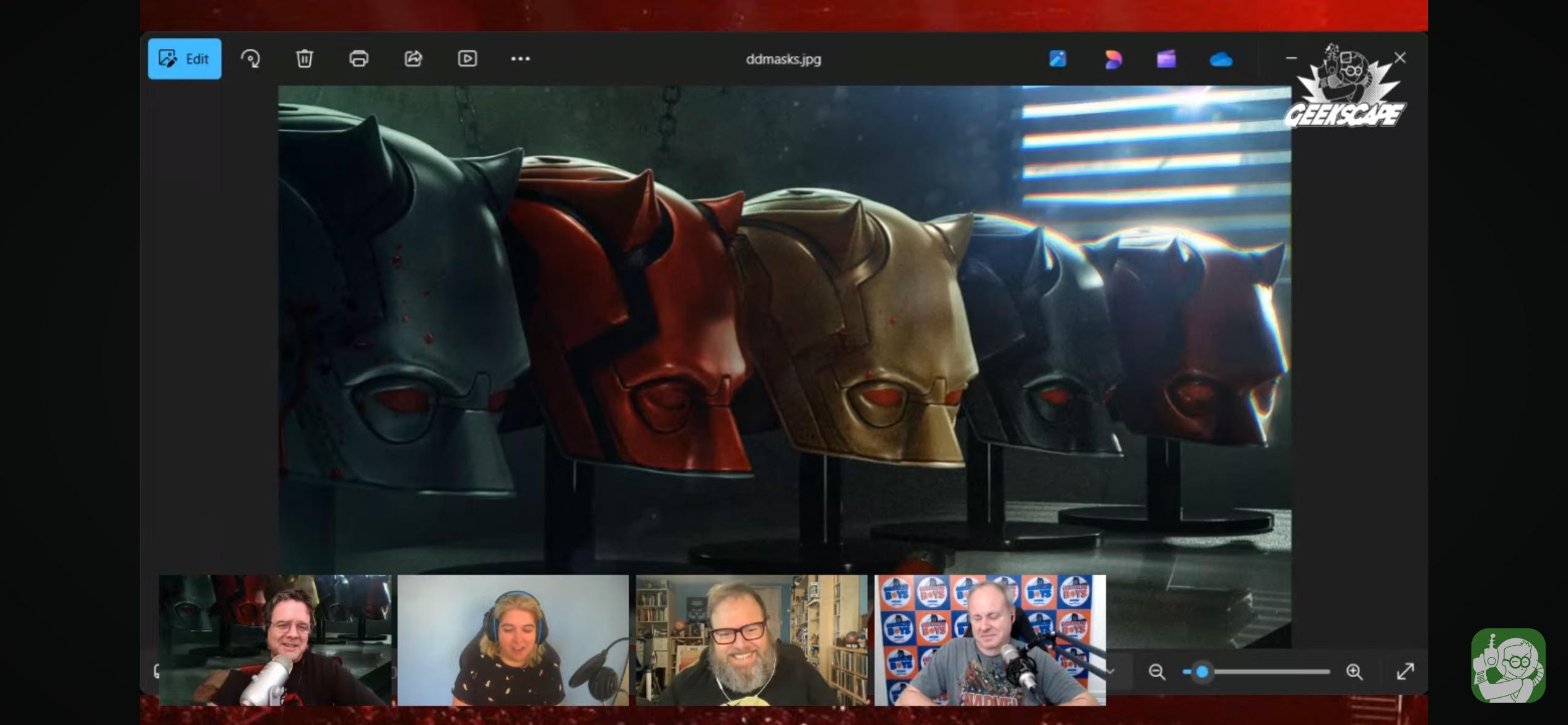Viewport: 1568px width, 725px height.
Task: Open the OneDrive cloud icon
Action: [x=1221, y=59]
